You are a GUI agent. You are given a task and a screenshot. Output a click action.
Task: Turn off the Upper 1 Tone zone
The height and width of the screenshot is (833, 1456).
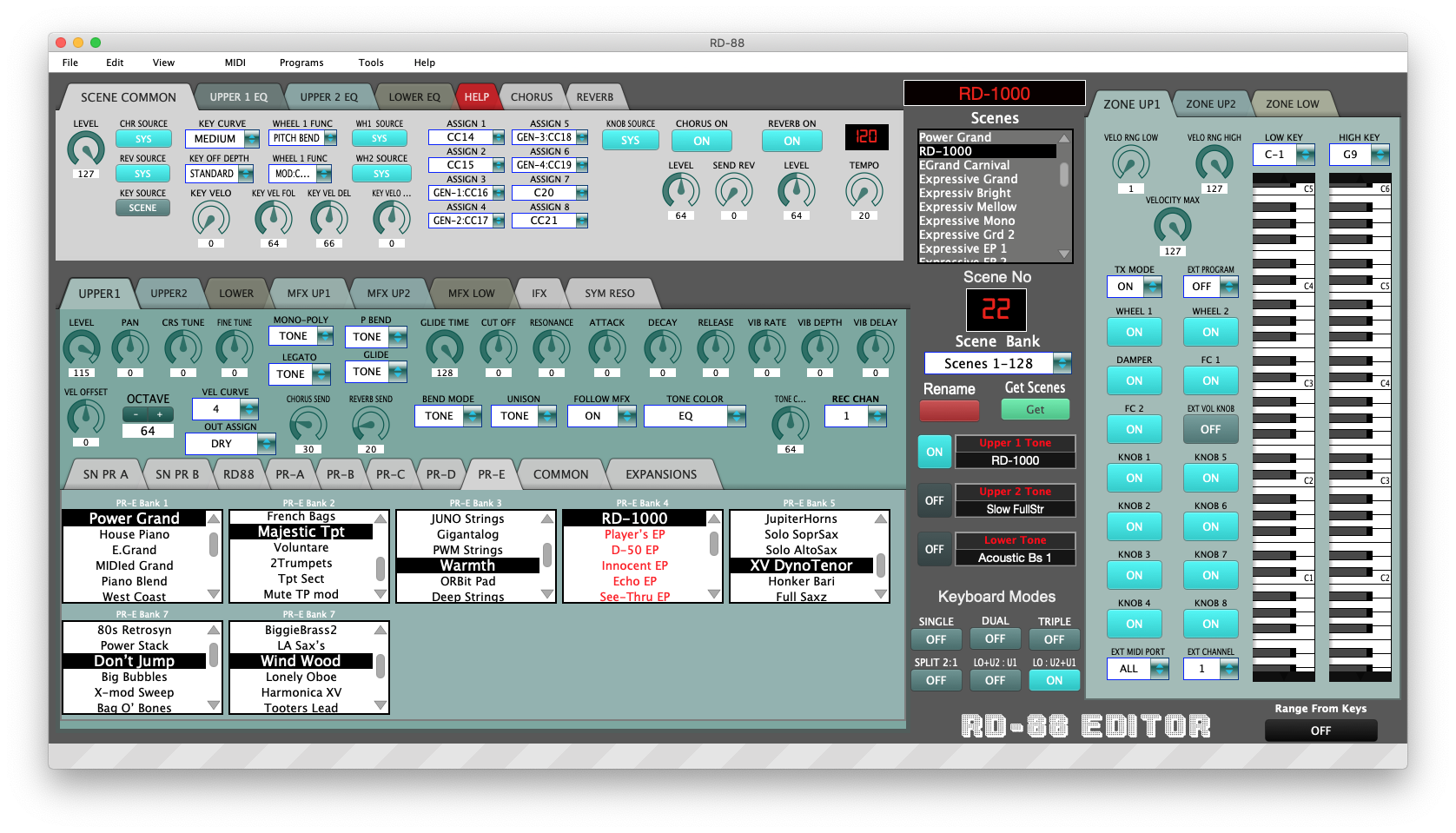934,452
